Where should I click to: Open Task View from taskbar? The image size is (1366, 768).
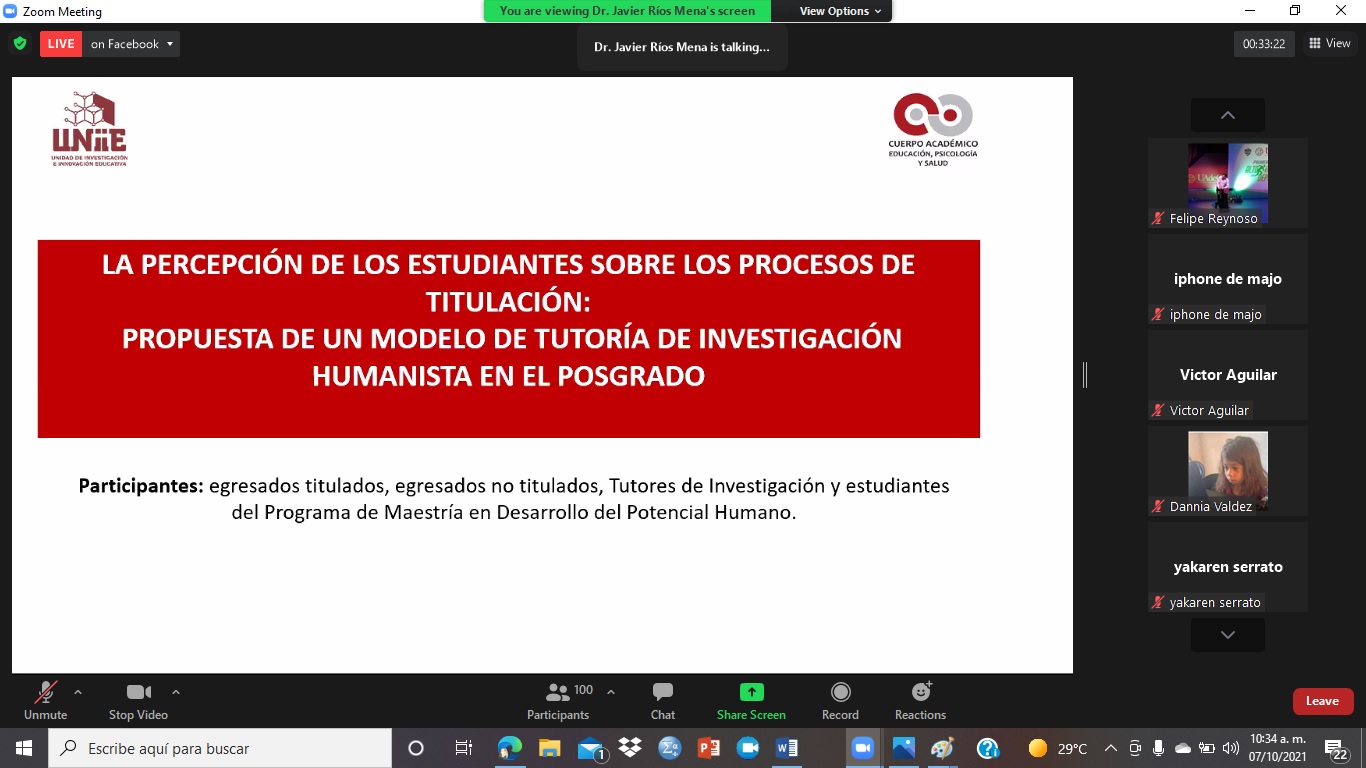click(x=464, y=748)
